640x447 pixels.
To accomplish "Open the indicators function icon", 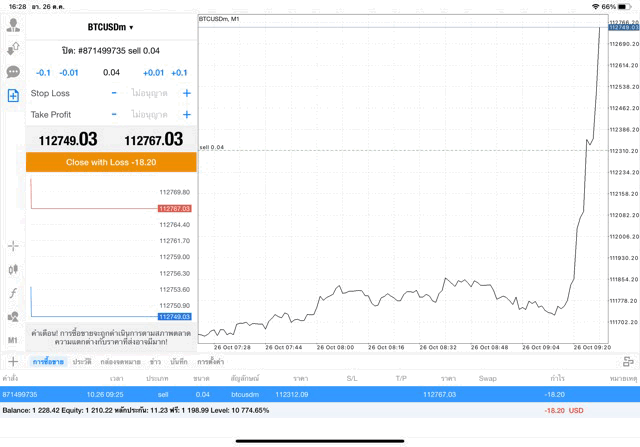I will (13, 293).
